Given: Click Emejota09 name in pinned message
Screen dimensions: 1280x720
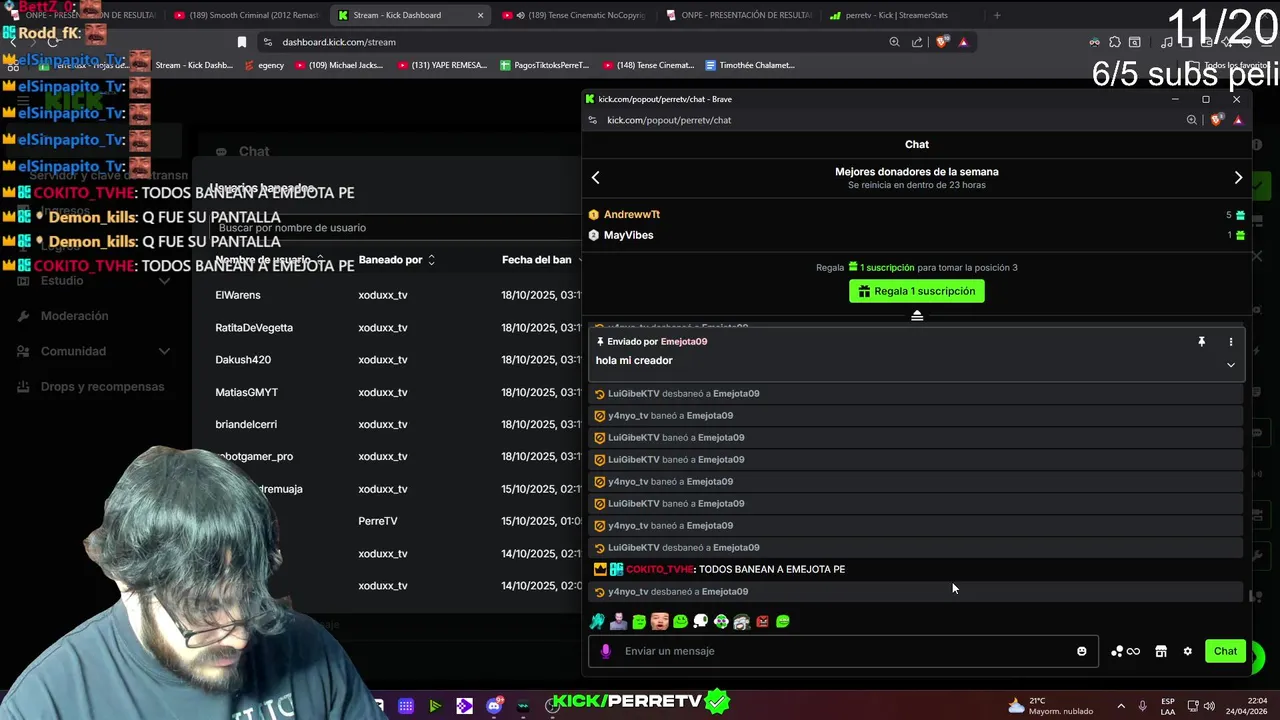Looking at the screenshot, I should click(x=684, y=342).
